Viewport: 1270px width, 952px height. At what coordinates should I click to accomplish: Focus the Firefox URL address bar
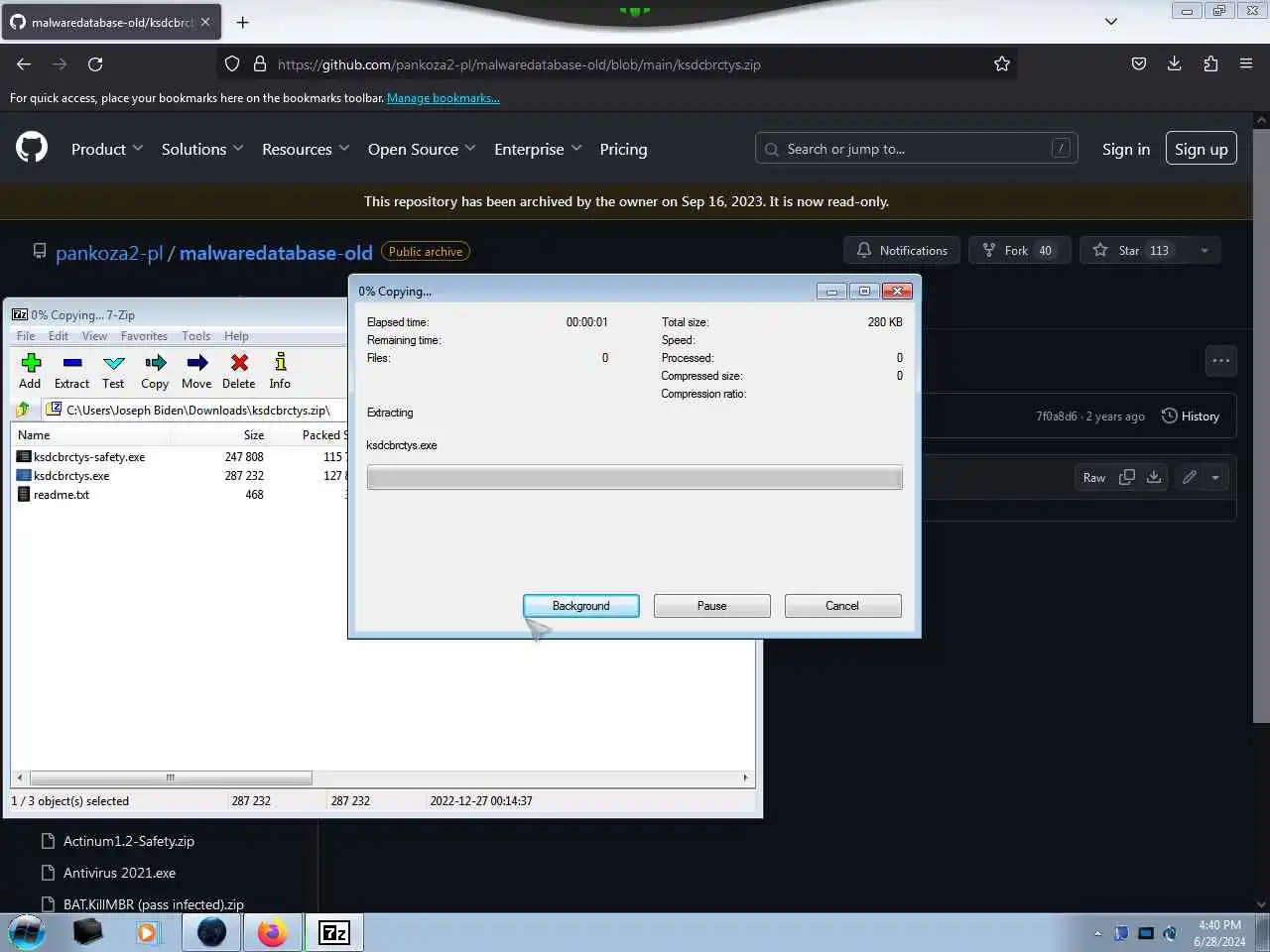pos(615,64)
